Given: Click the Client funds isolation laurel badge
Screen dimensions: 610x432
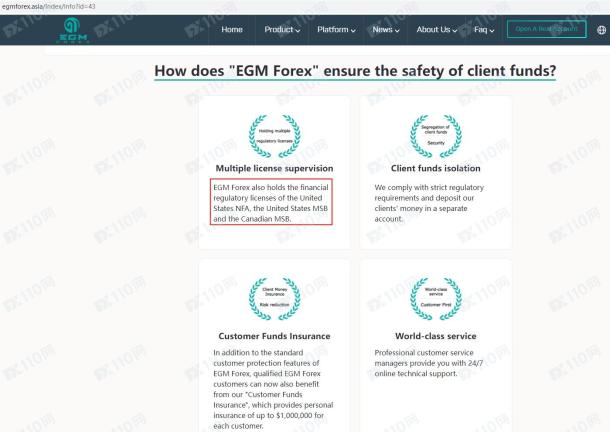Looking at the screenshot, I should pyautogui.click(x=436, y=136).
